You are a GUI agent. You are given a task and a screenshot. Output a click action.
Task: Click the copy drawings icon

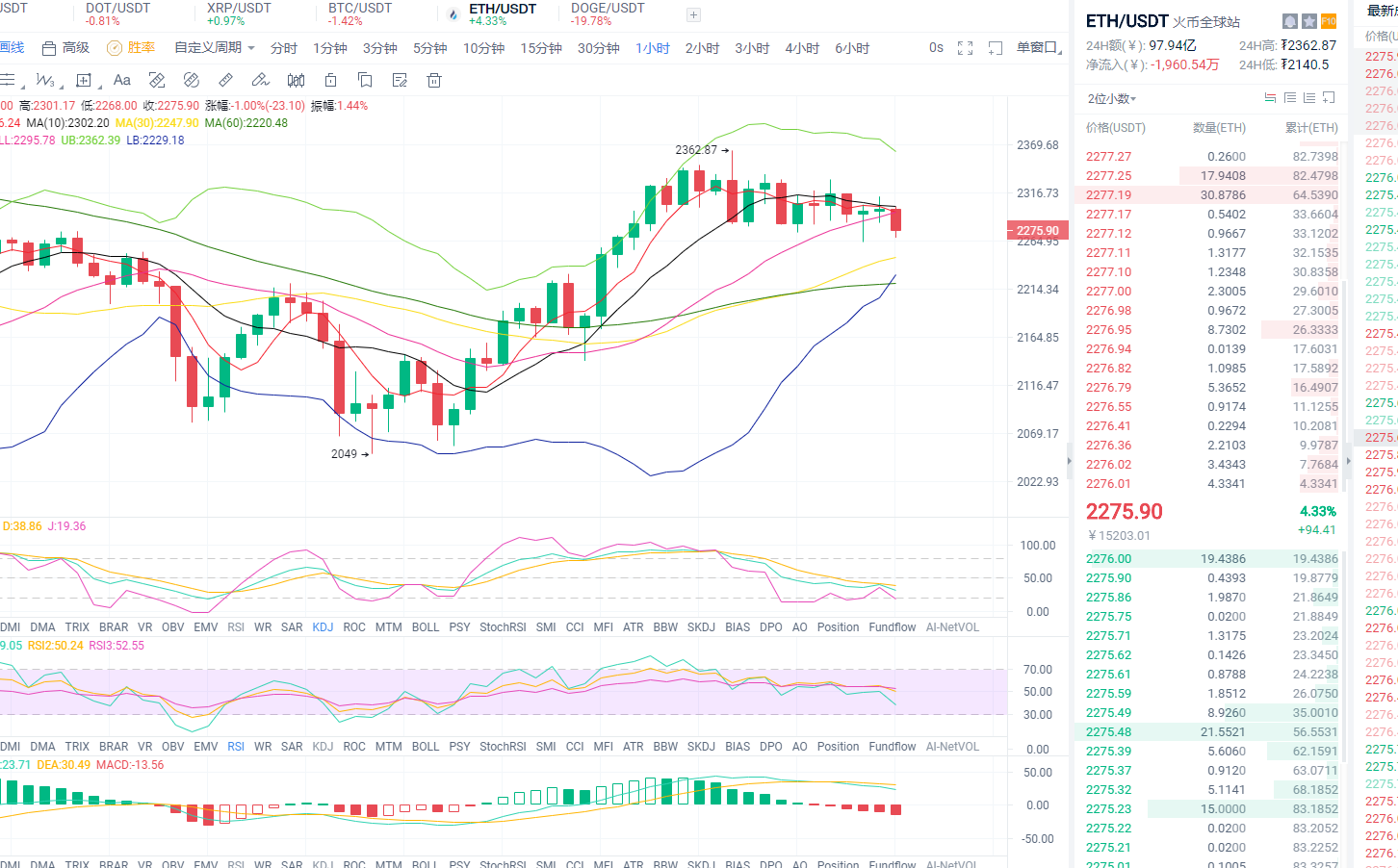point(365,80)
